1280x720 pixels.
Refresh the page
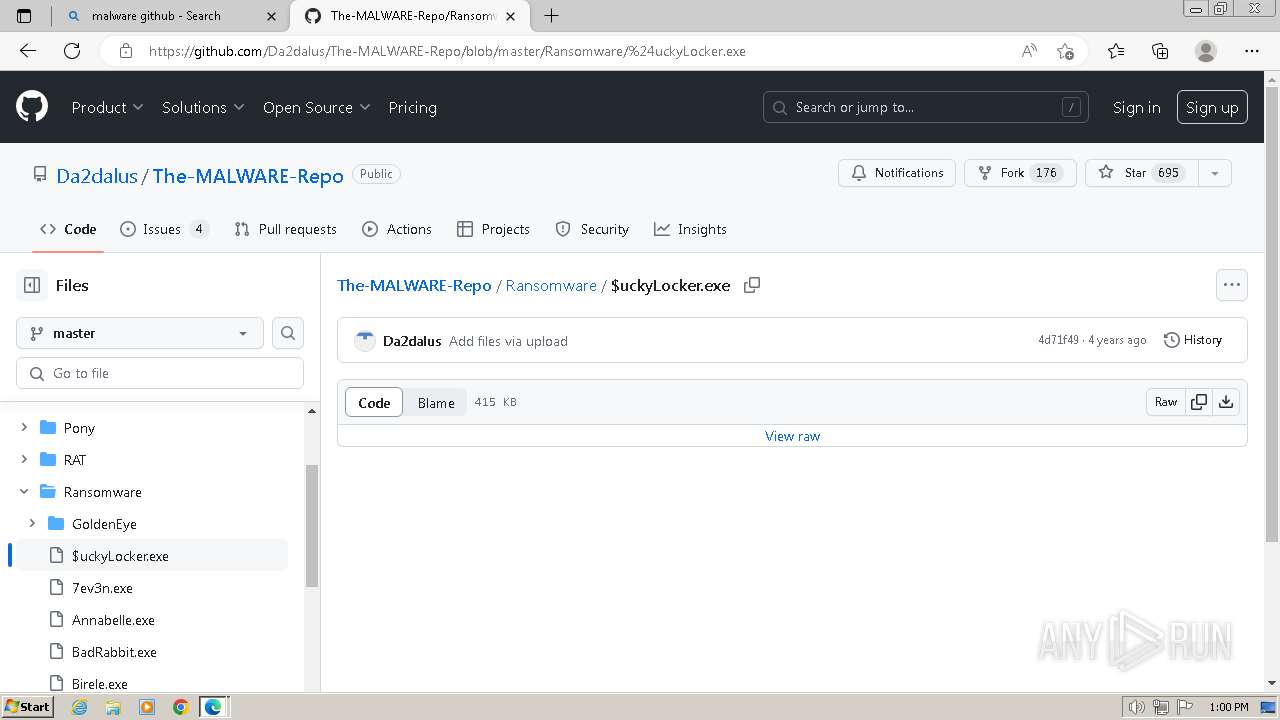72,51
